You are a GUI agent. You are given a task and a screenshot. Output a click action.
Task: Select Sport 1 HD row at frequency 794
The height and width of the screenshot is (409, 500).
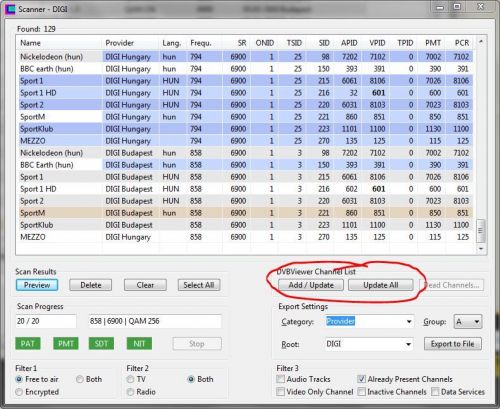(245, 93)
